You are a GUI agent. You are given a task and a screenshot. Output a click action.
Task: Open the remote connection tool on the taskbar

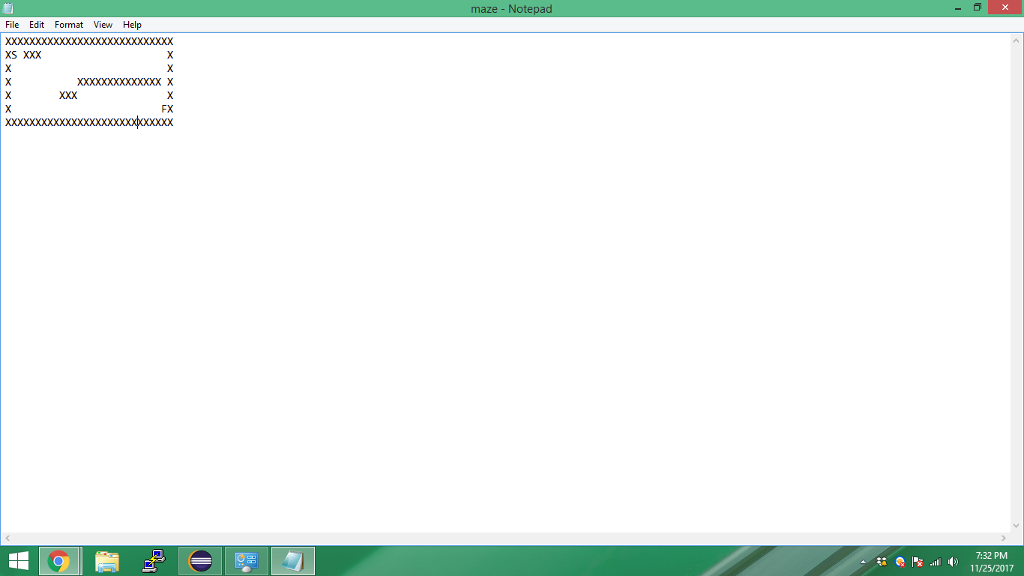pos(152,560)
